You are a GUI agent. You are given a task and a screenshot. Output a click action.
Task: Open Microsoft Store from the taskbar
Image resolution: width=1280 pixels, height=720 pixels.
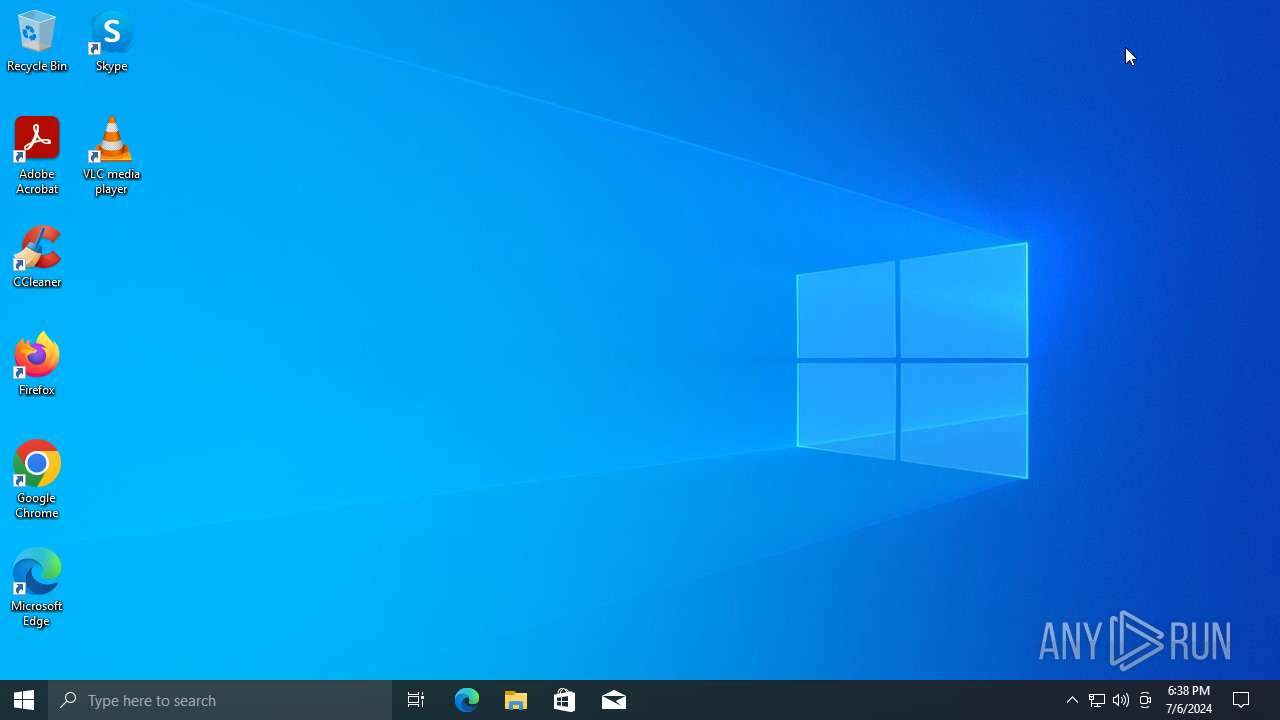(565, 700)
